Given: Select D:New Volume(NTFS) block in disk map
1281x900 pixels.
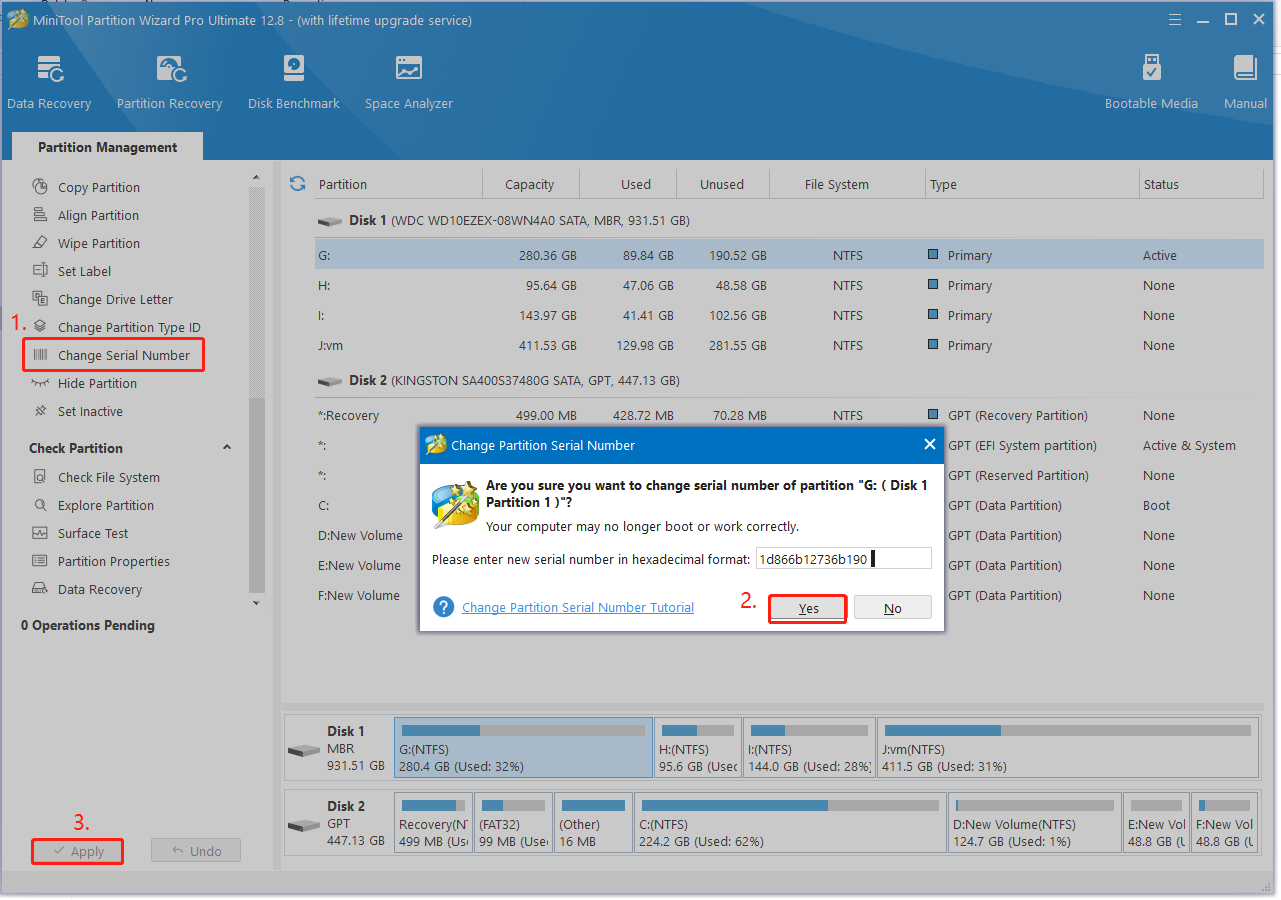Looking at the screenshot, I should pos(1034,823).
